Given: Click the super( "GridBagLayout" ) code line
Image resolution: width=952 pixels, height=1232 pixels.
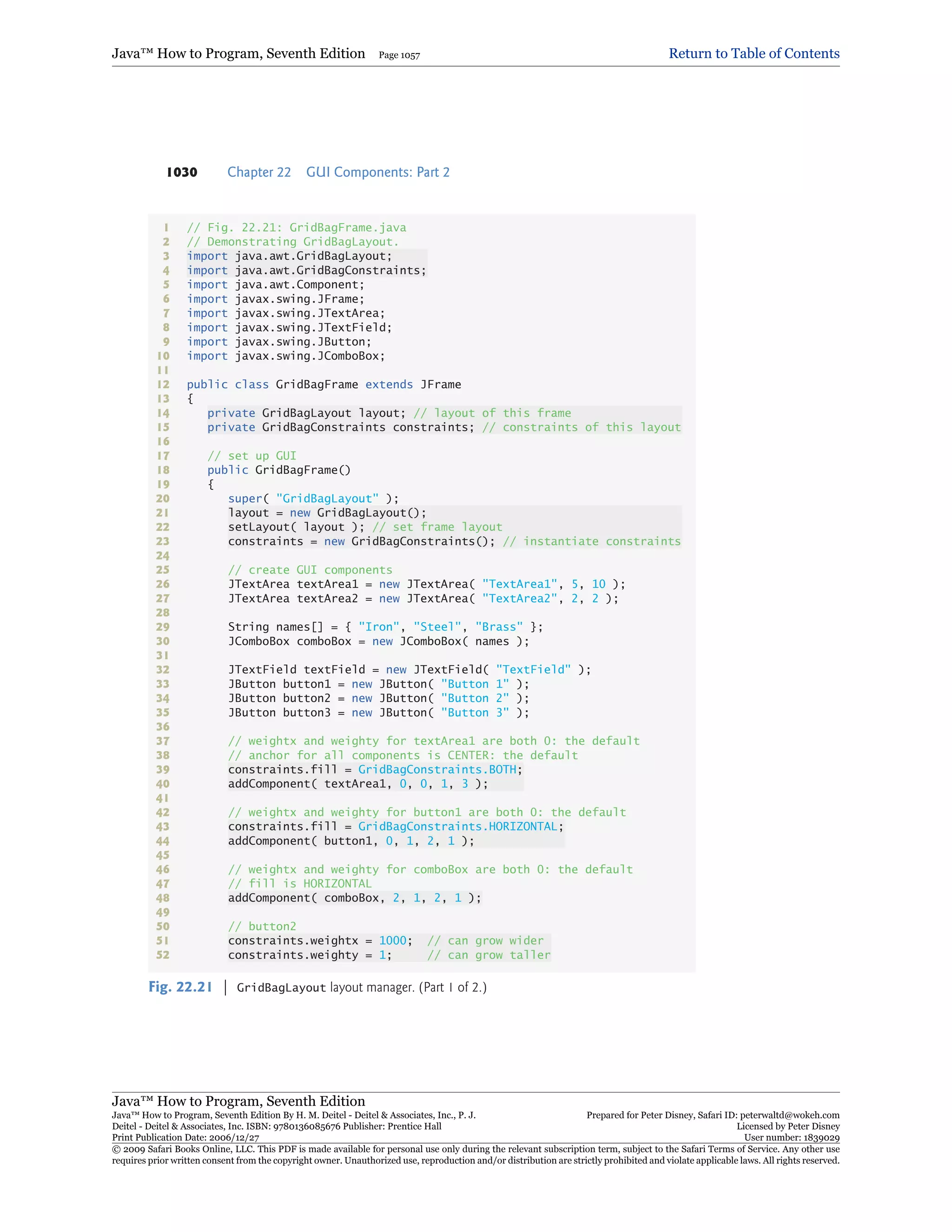Looking at the screenshot, I should coord(313,499).
